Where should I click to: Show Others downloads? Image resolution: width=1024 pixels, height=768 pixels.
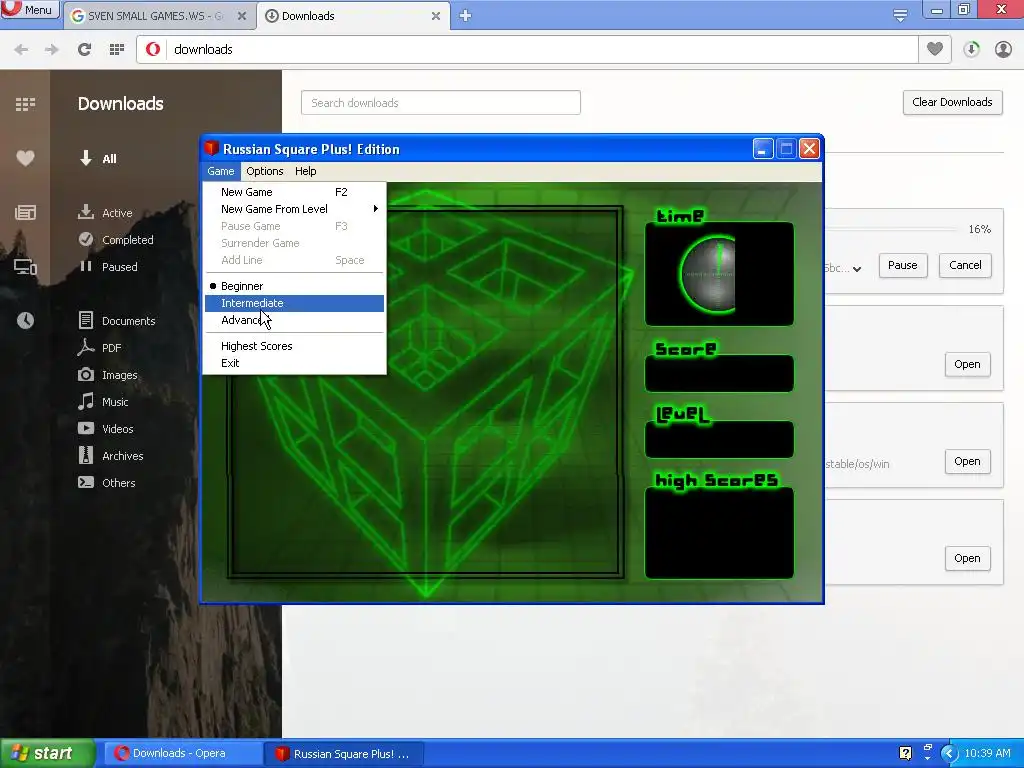pyautogui.click(x=106, y=483)
